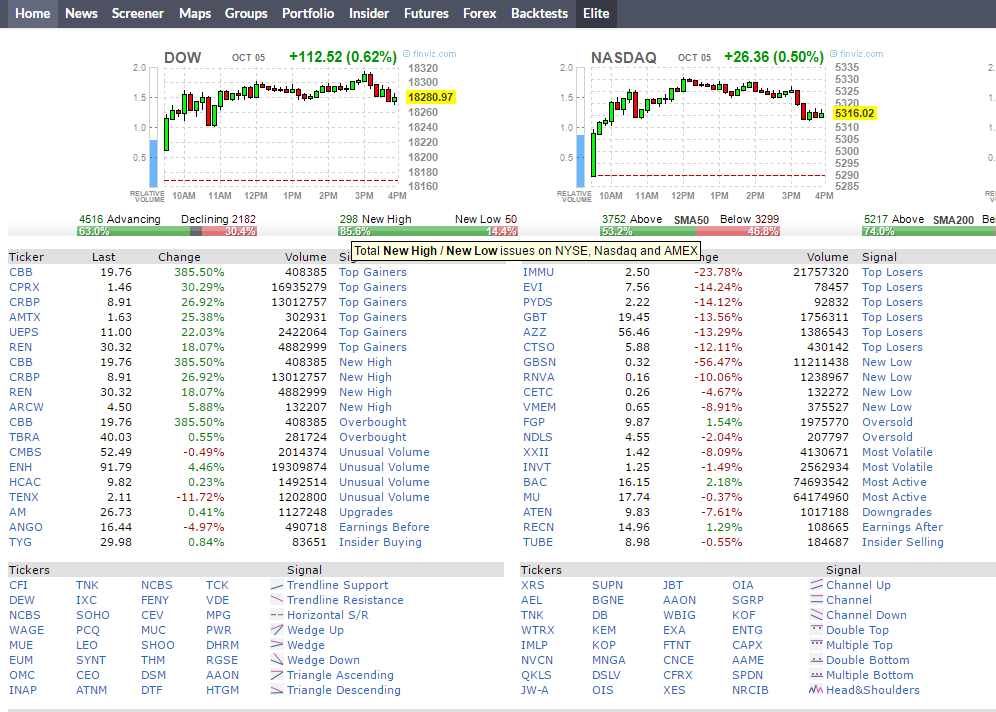Click the Unusual Volume signal for TENX

click(x=384, y=497)
